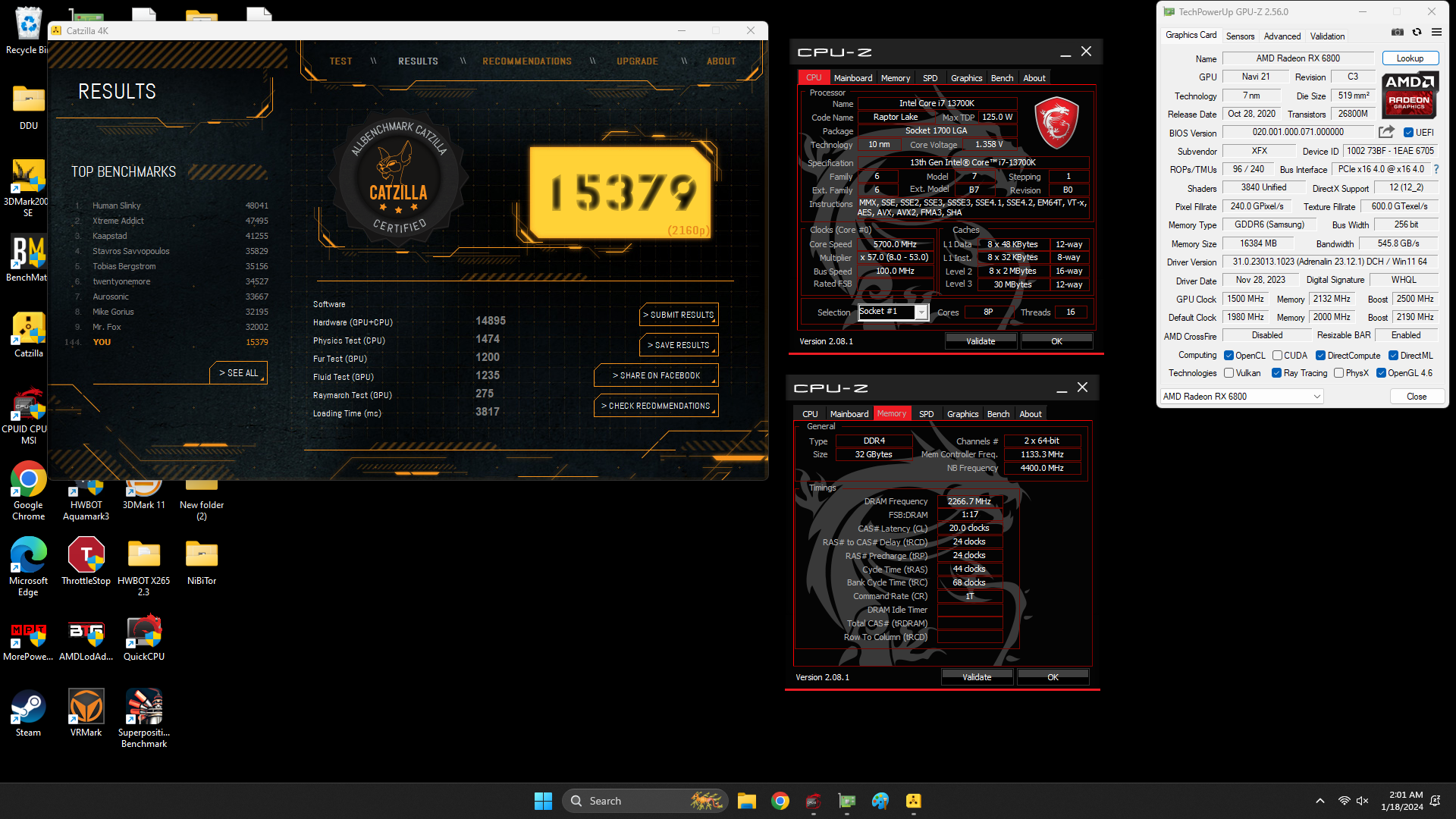Expand the AMD Radeon RX 6800 GPU selector
Viewport: 1456px width, 819px height.
tap(1241, 397)
